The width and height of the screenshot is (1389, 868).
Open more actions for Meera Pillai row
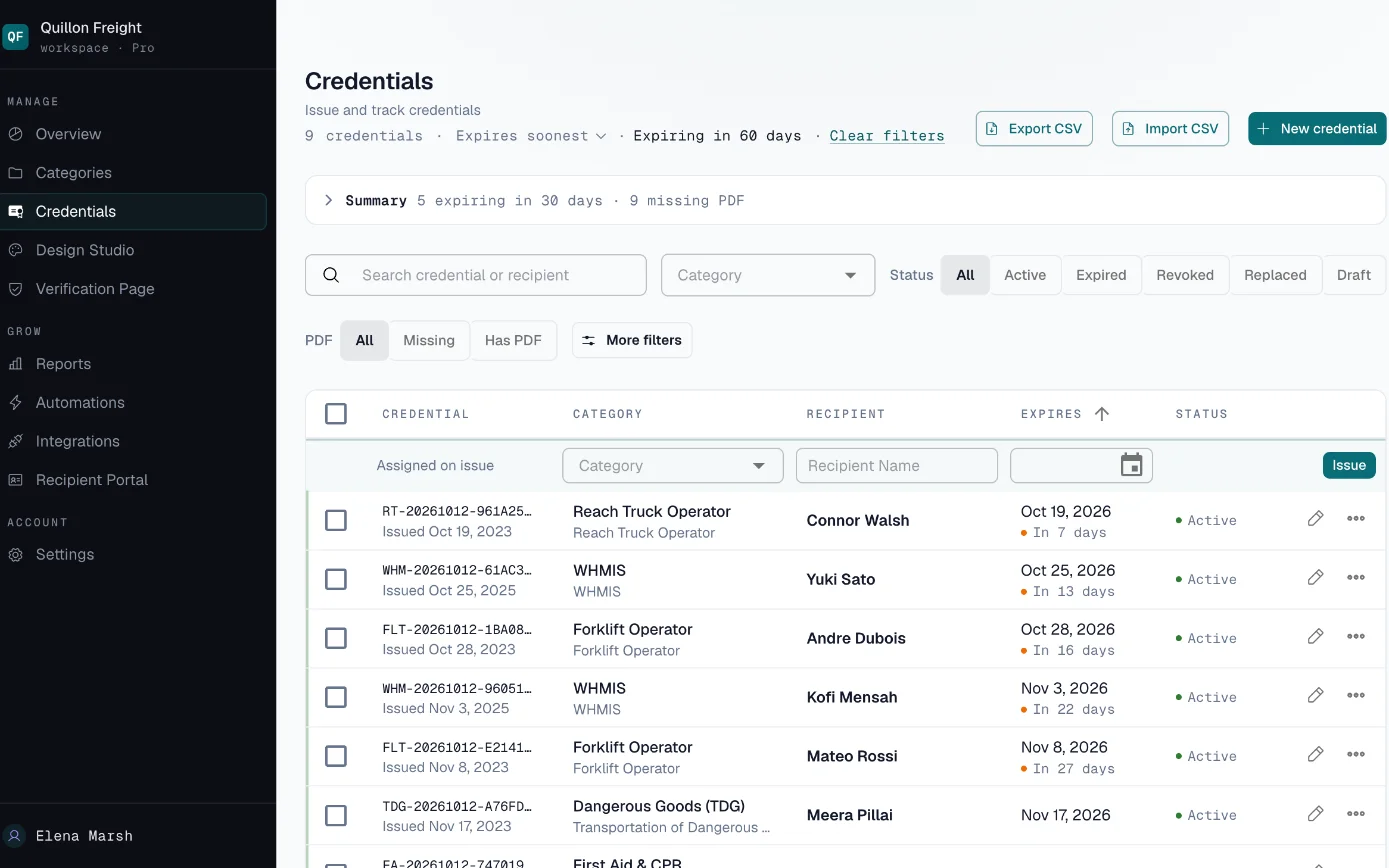[x=1356, y=813]
